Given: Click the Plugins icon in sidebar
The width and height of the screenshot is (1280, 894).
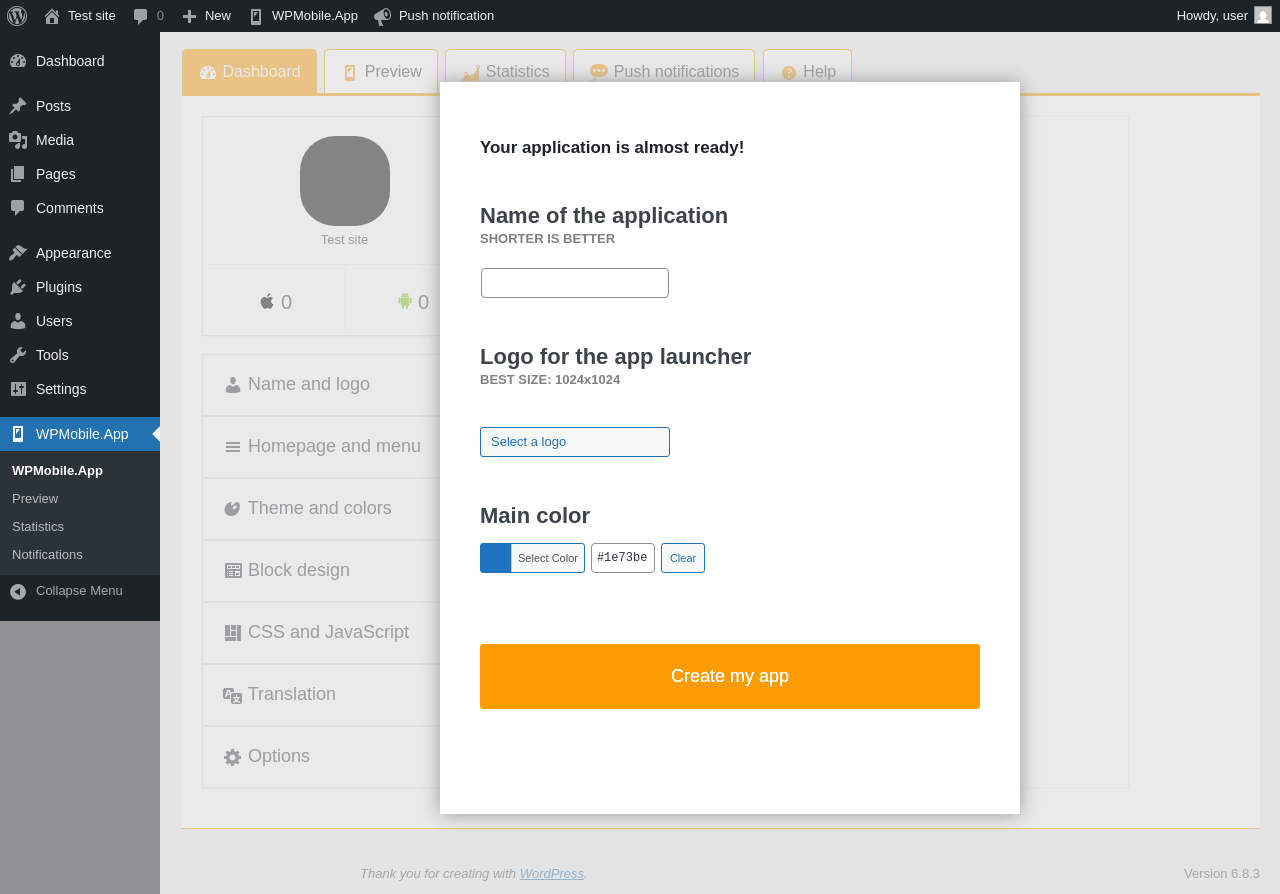Looking at the screenshot, I should tap(18, 287).
